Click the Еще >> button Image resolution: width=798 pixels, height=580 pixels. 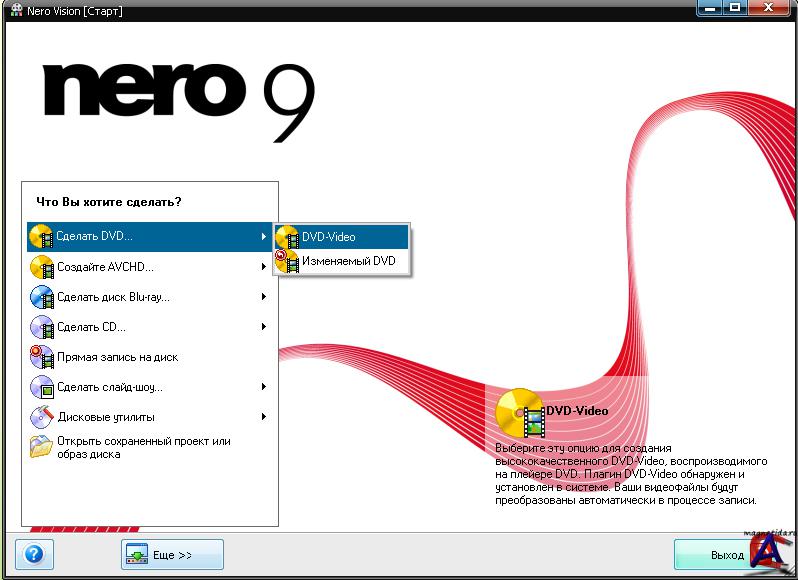tap(172, 555)
